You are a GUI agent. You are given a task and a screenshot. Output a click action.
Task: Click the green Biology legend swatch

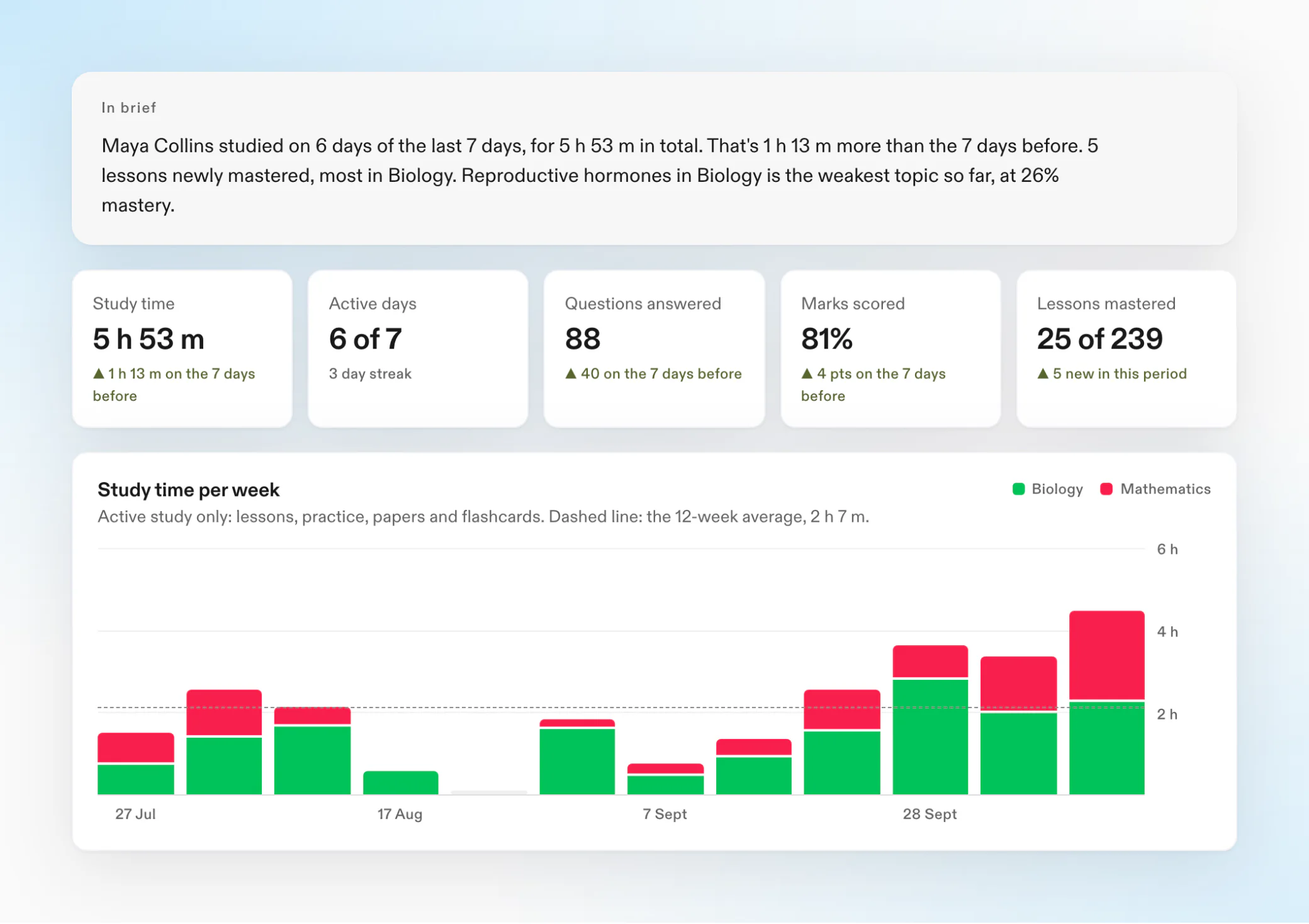click(x=1018, y=489)
